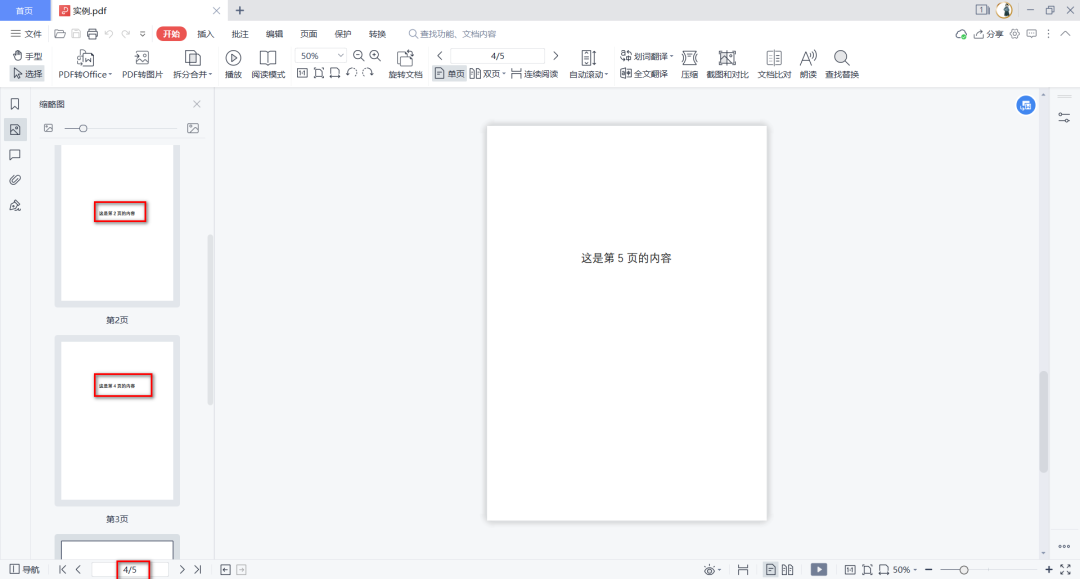Start slideshow with the 播放 icon
The width and height of the screenshot is (1080, 579).
coord(233,65)
